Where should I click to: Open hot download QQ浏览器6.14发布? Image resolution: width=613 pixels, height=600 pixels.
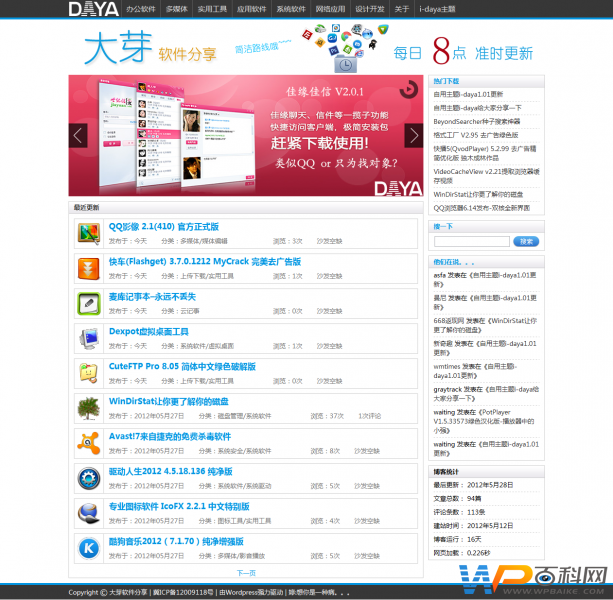tap(481, 208)
